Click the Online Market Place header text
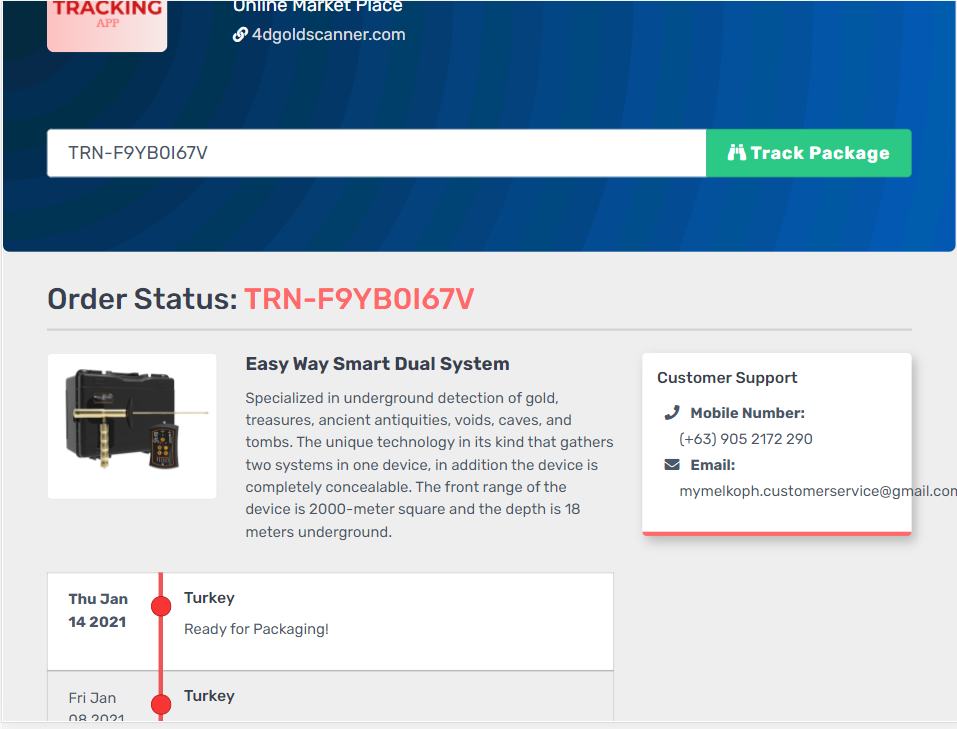This screenshot has height=729, width=957. (x=318, y=7)
